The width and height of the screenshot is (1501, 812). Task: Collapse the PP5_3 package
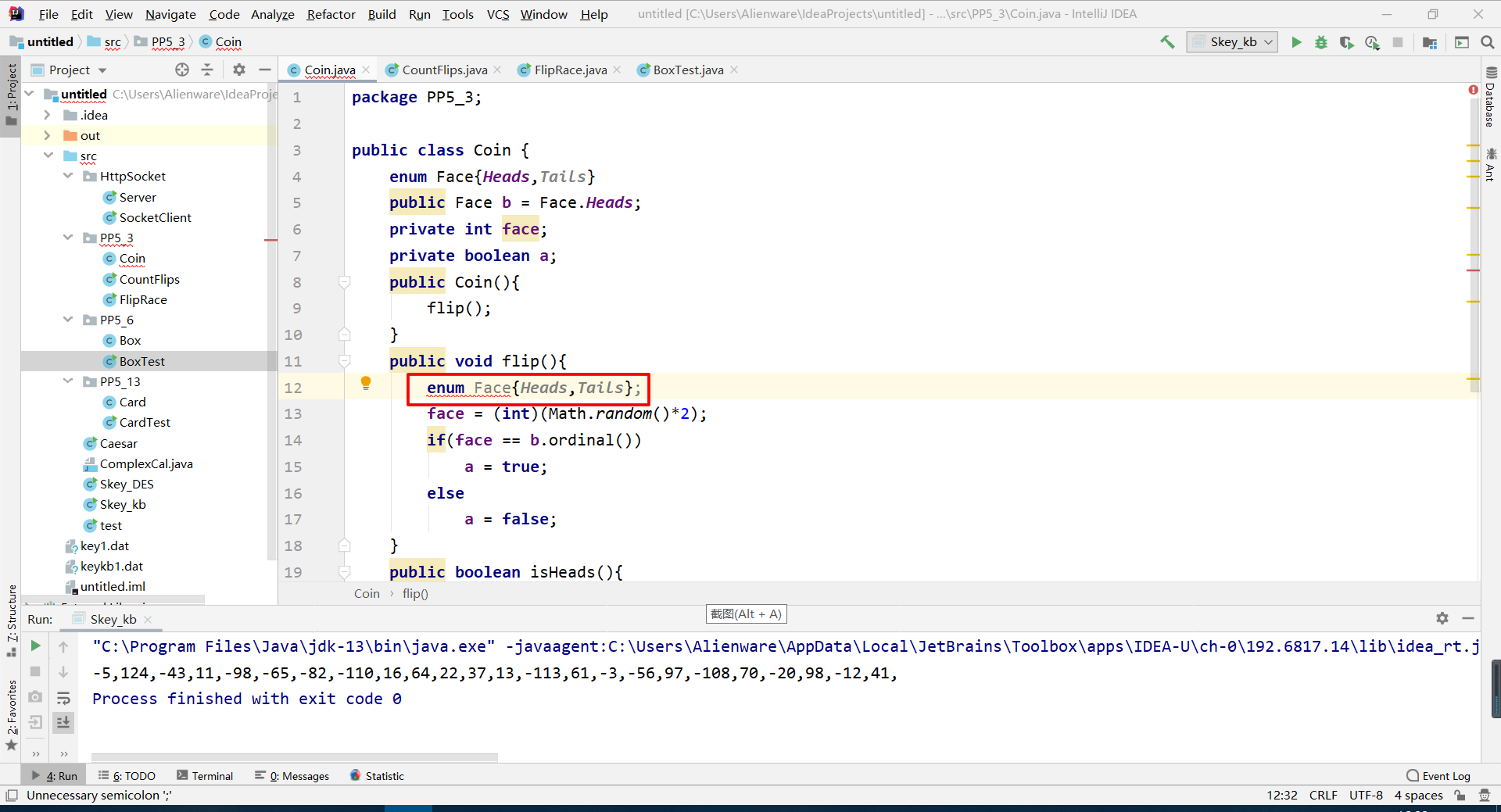pos(68,238)
